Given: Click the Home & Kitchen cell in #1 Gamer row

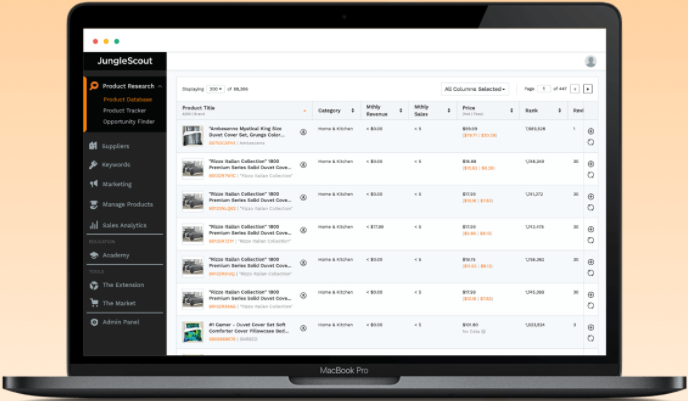Looking at the screenshot, I should pyautogui.click(x=335, y=325).
